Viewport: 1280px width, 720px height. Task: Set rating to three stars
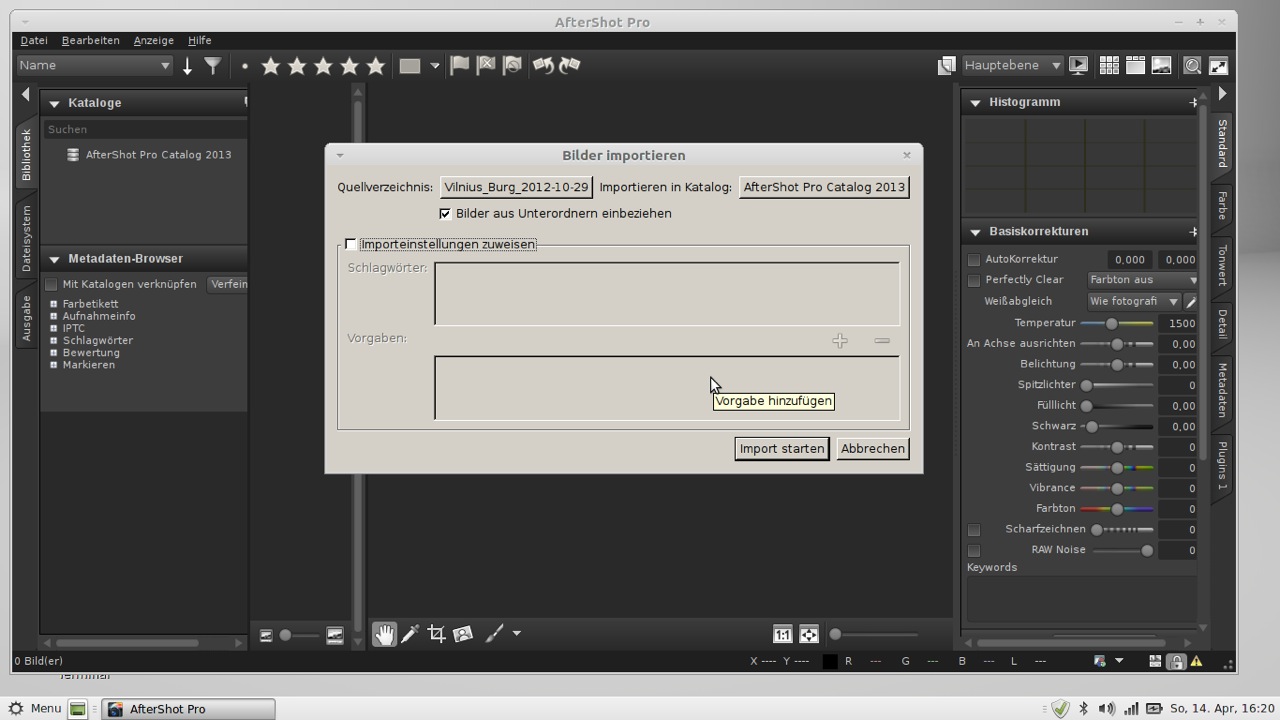coord(323,66)
